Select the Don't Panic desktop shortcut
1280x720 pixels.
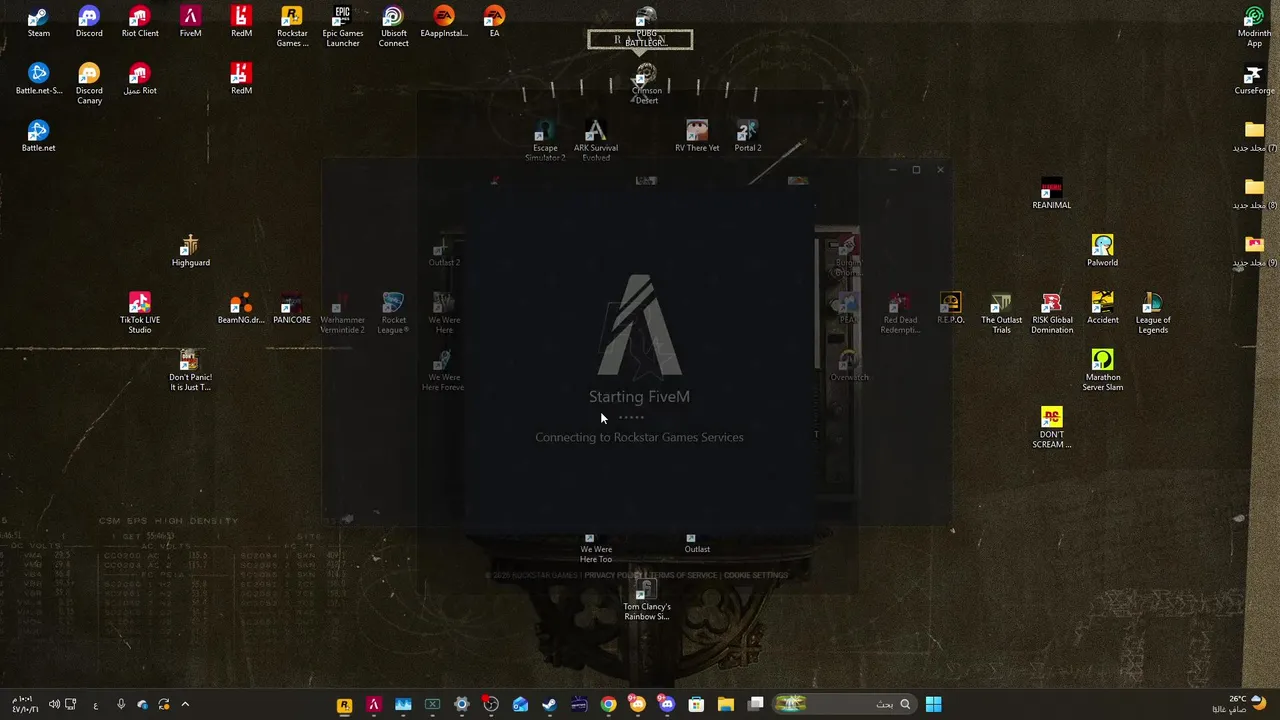[x=190, y=370]
